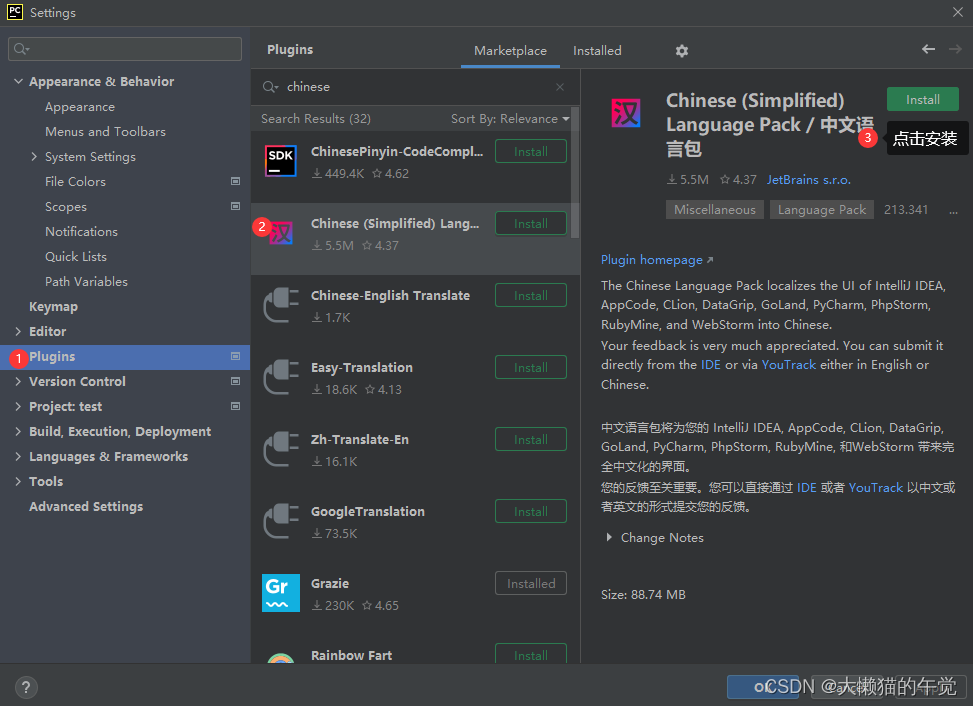Select Path Variables settings
Screen dimensions: 973x706
86,281
